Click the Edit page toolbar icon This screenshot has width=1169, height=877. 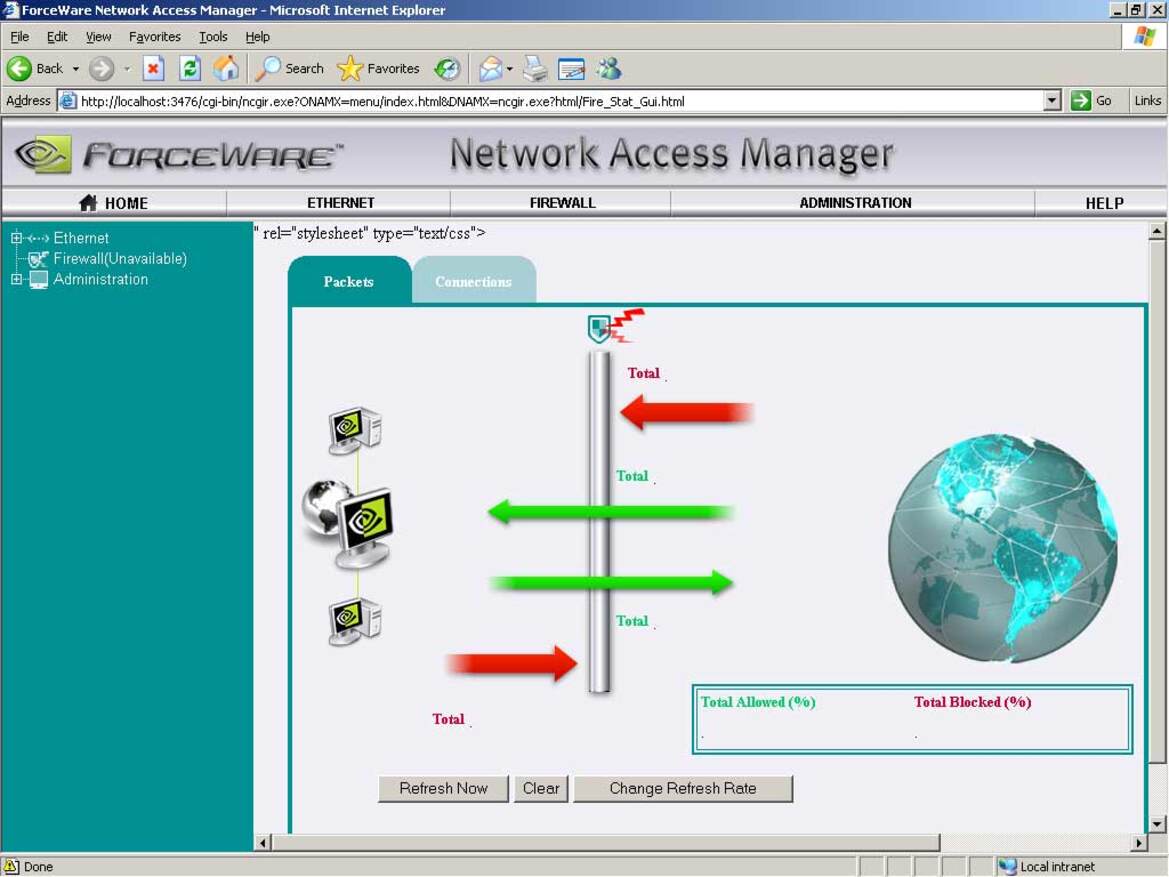point(572,69)
